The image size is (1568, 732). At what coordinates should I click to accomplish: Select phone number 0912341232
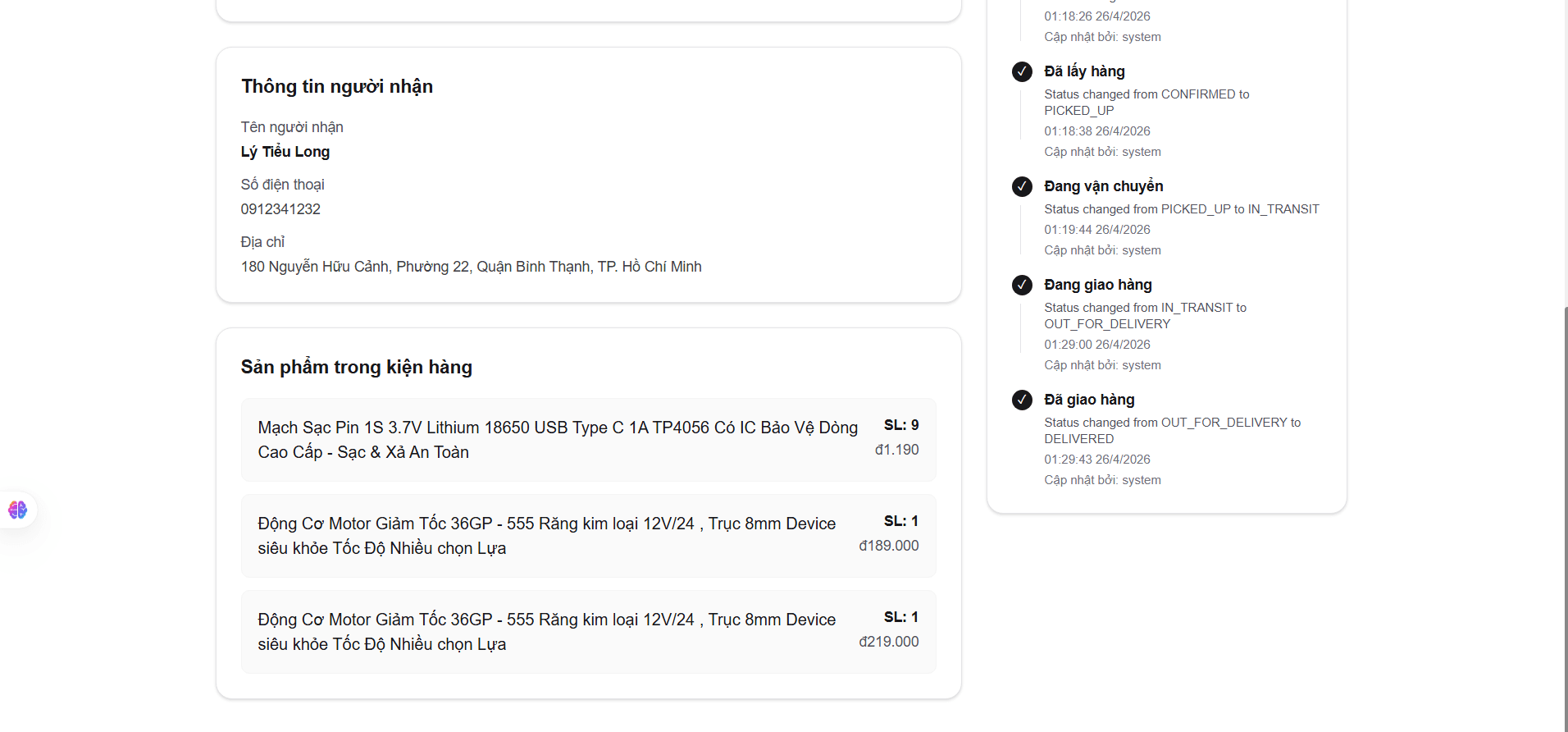pyautogui.click(x=280, y=209)
